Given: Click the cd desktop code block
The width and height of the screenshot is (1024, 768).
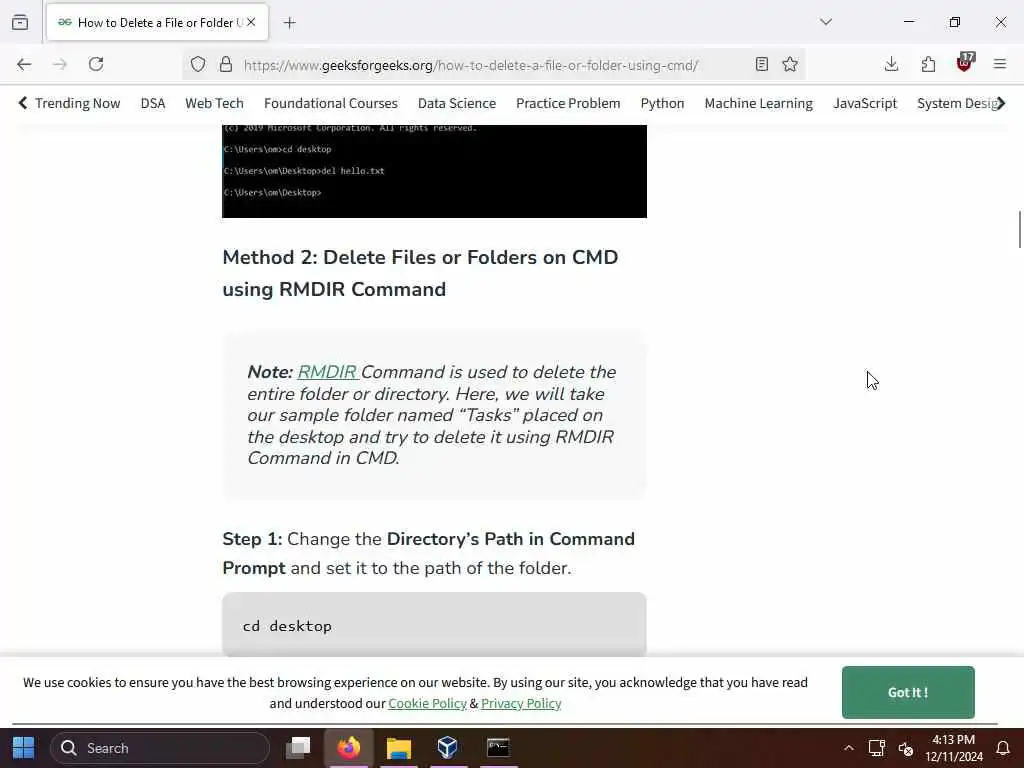Looking at the screenshot, I should pos(434,625).
